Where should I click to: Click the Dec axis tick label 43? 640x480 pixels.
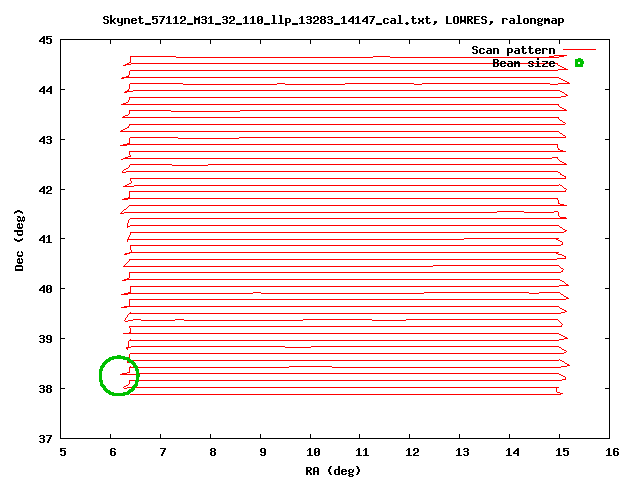pos(46,140)
